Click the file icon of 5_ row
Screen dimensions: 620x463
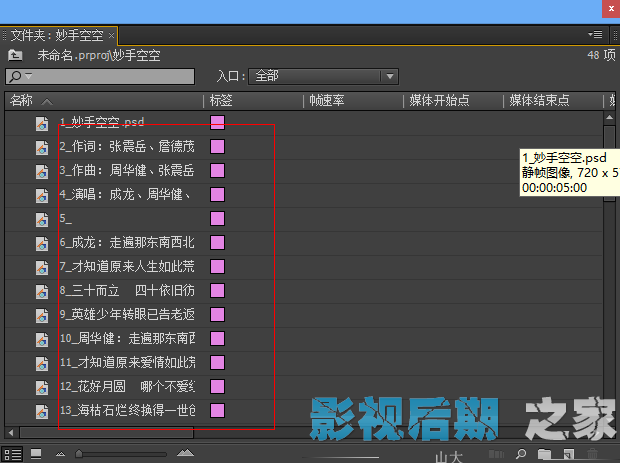[42, 220]
